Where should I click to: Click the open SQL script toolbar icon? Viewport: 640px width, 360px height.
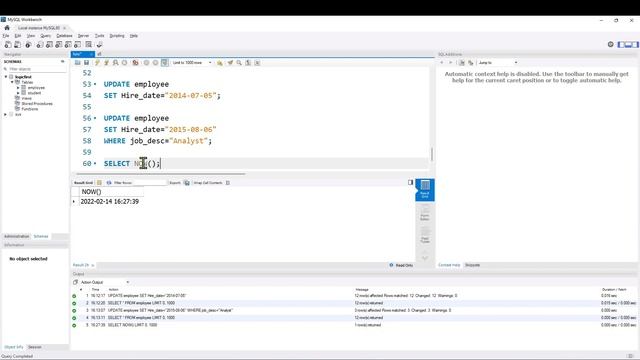coord(18,44)
